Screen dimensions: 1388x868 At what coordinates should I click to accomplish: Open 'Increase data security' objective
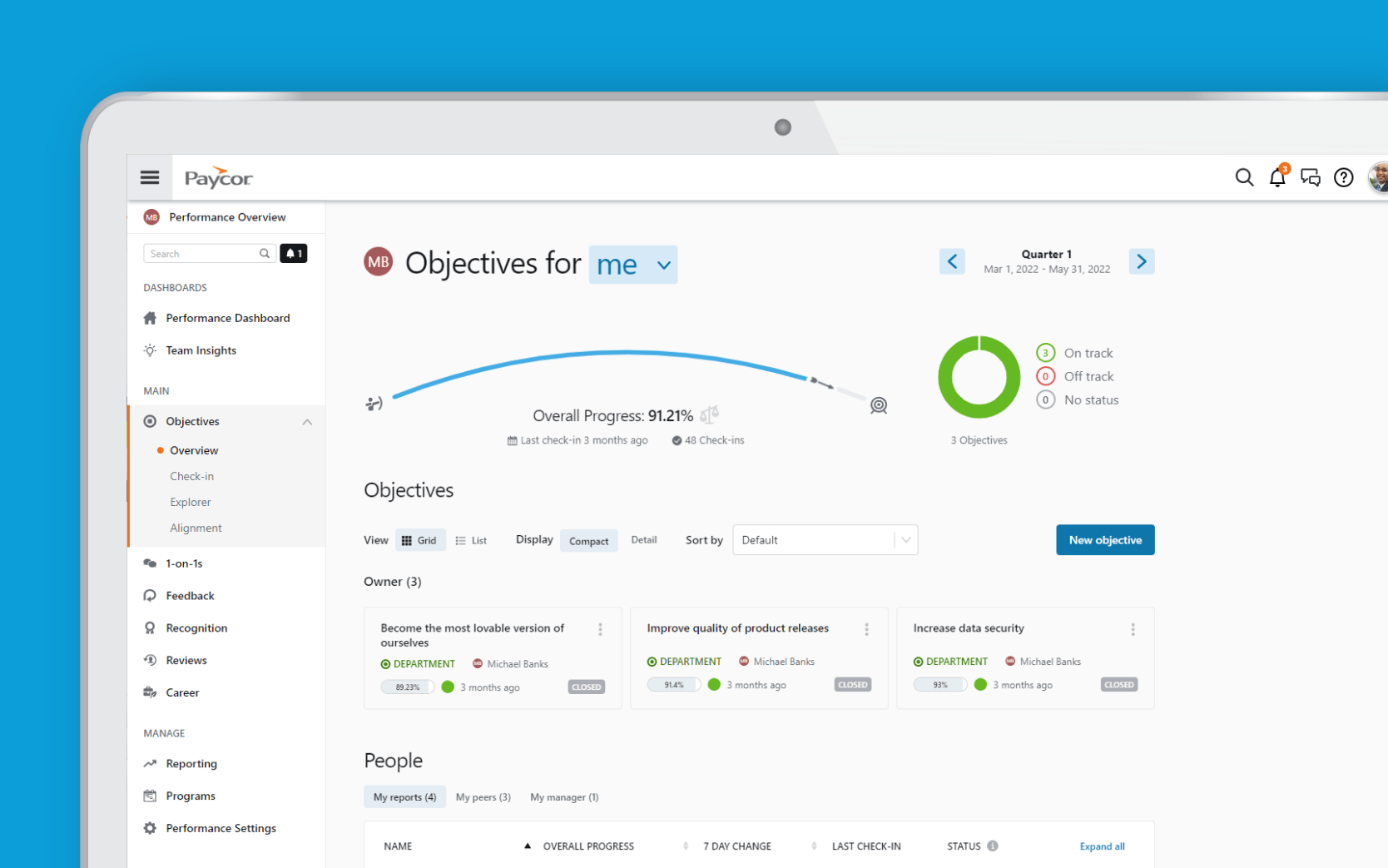click(x=969, y=628)
